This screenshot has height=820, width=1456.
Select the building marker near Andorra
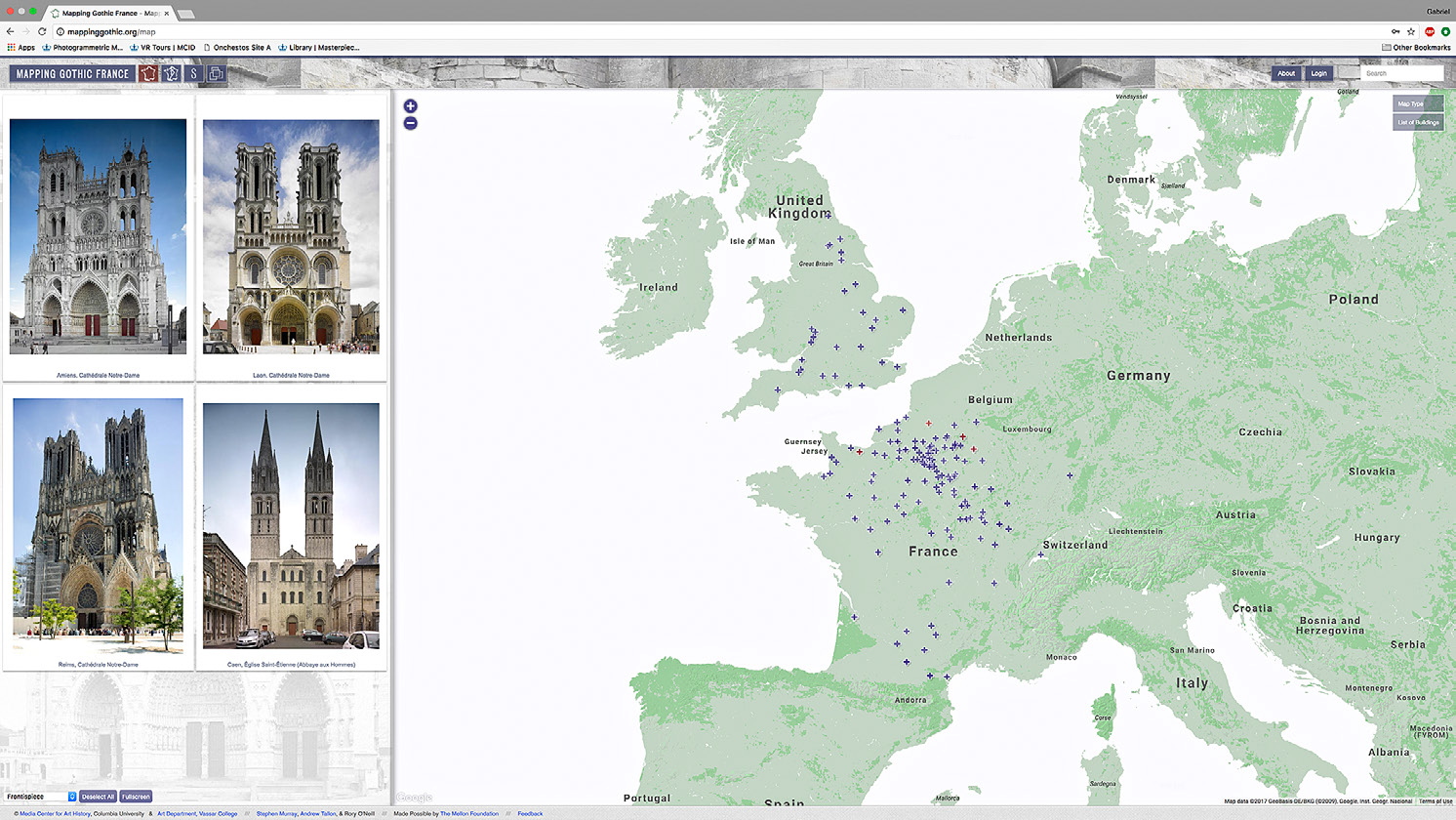(930, 676)
